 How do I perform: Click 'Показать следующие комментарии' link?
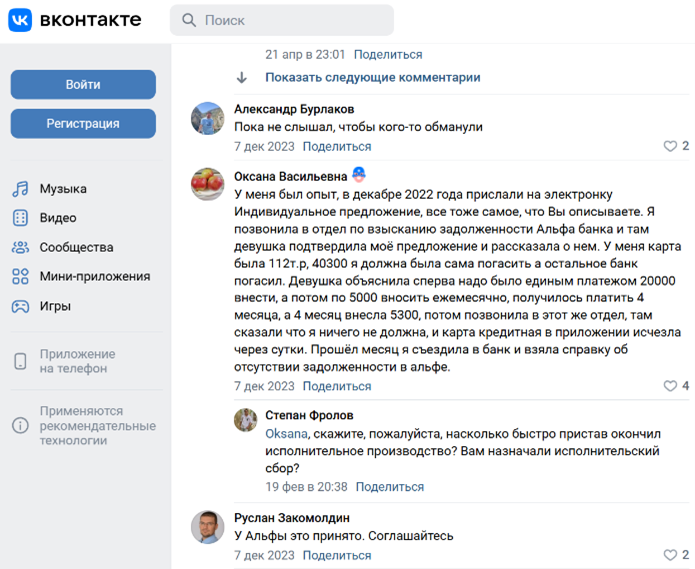coord(372,77)
